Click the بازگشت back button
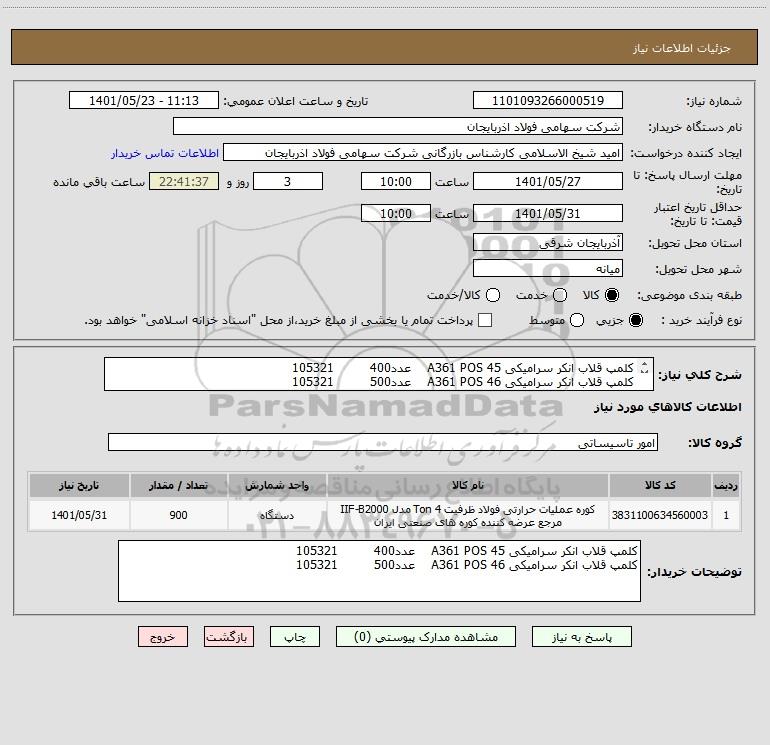The height and width of the screenshot is (745, 770). pyautogui.click(x=229, y=637)
